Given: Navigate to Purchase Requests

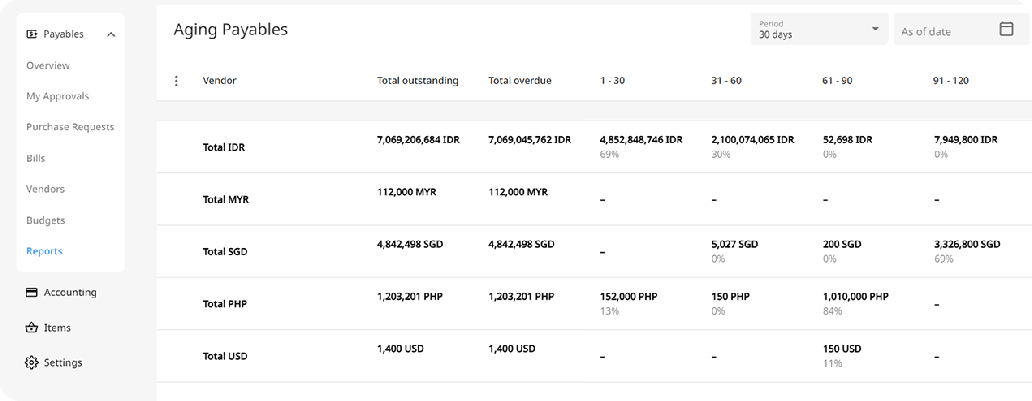Looking at the screenshot, I should pyautogui.click(x=70, y=127).
